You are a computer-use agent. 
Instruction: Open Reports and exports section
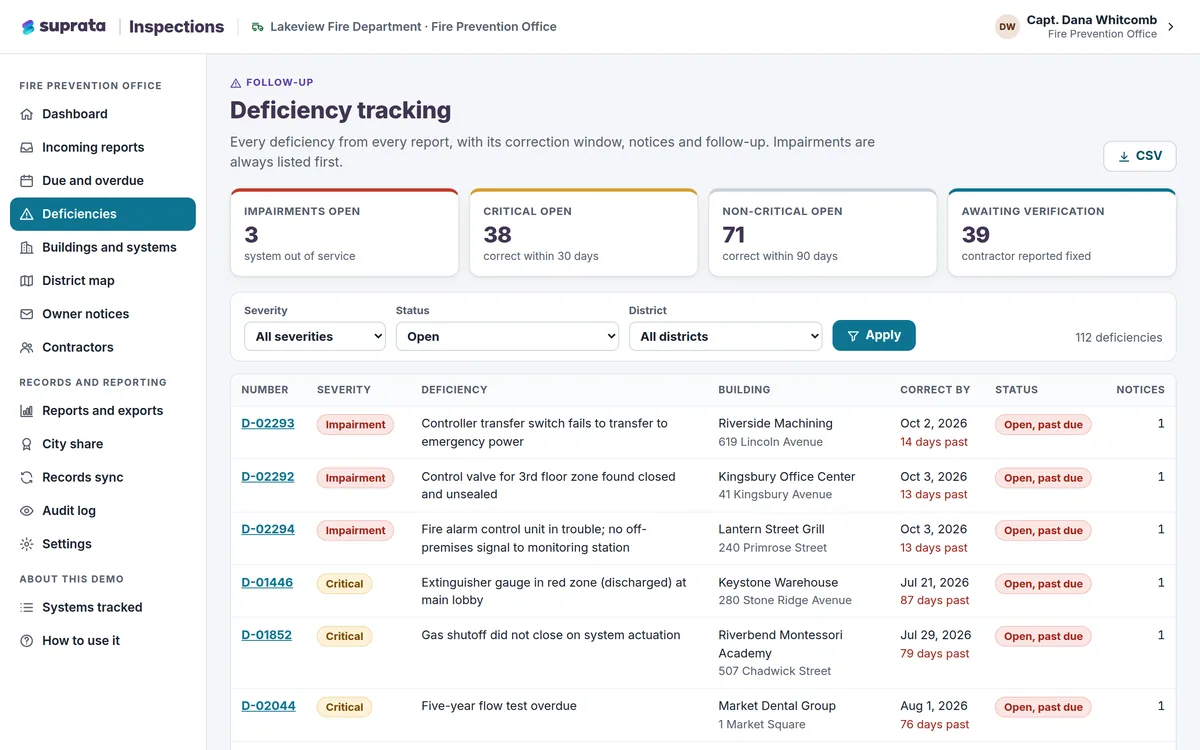click(103, 411)
